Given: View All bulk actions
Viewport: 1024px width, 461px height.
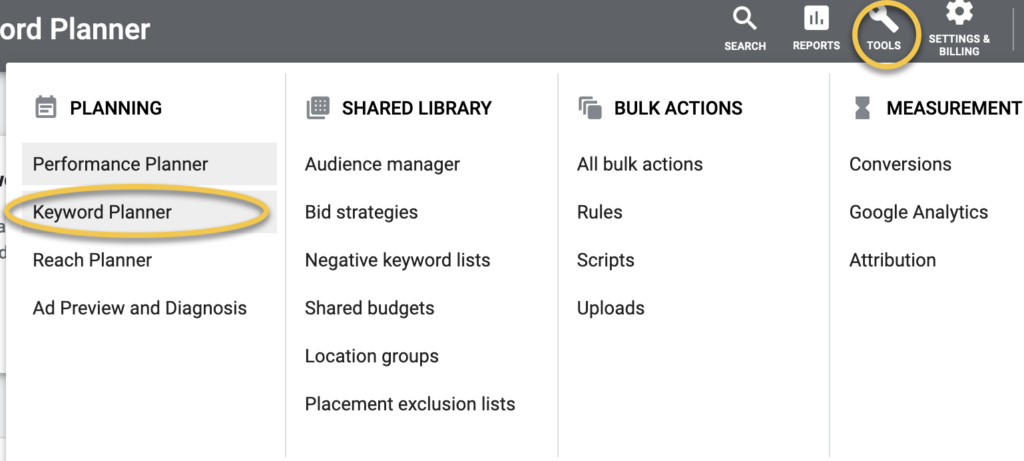Looking at the screenshot, I should pyautogui.click(x=639, y=164).
